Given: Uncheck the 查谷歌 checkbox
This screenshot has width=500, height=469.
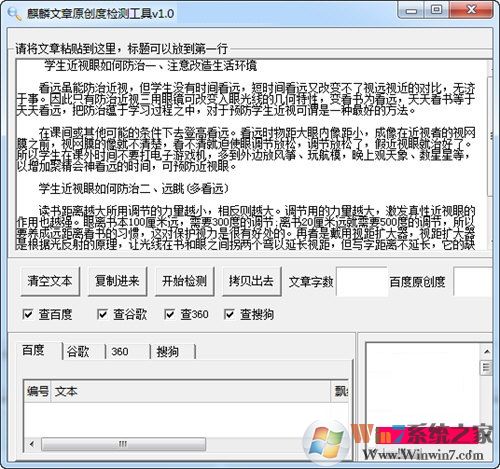Looking at the screenshot, I should (x=102, y=314).
